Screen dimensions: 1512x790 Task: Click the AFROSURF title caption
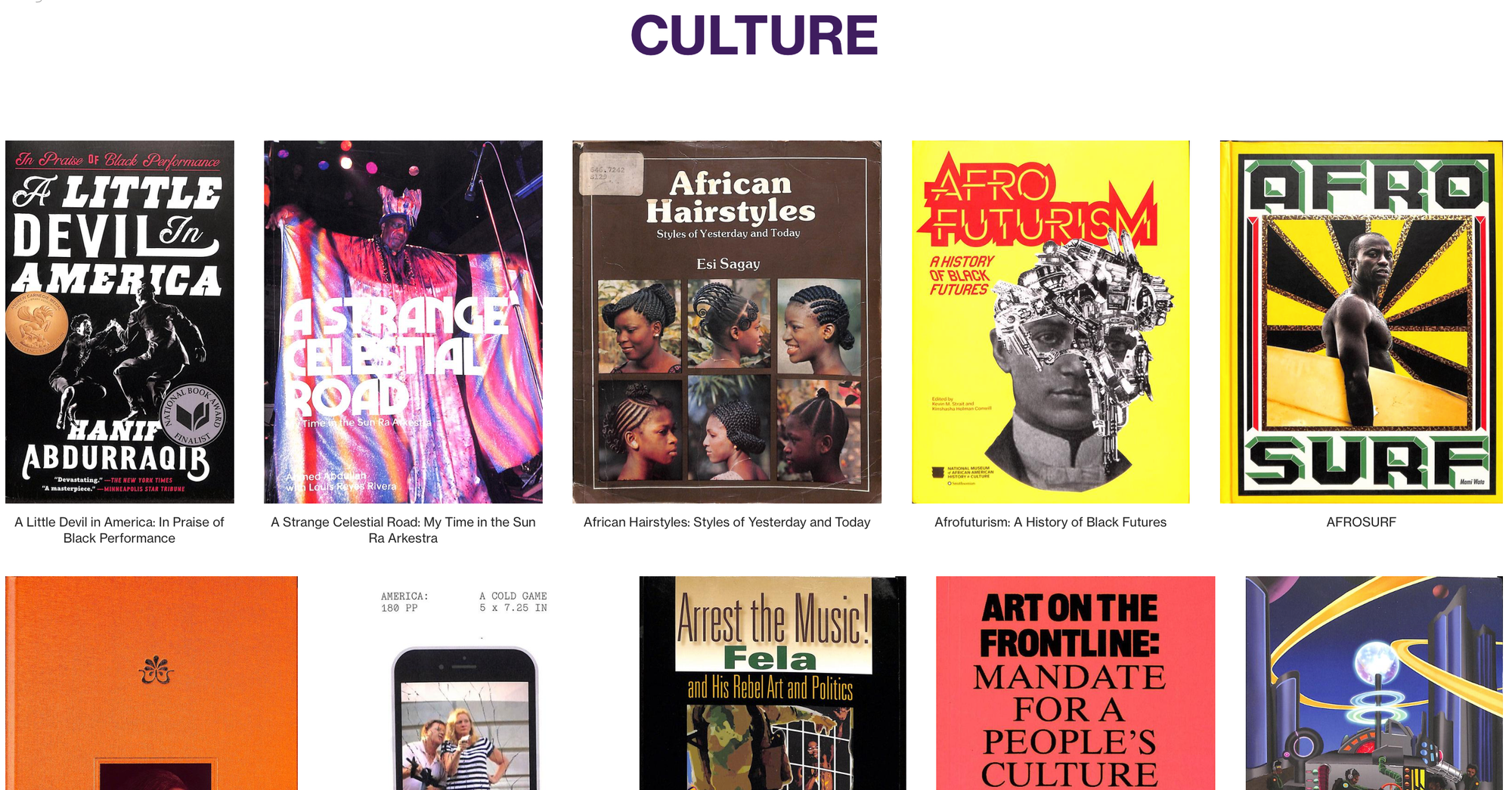1361,522
